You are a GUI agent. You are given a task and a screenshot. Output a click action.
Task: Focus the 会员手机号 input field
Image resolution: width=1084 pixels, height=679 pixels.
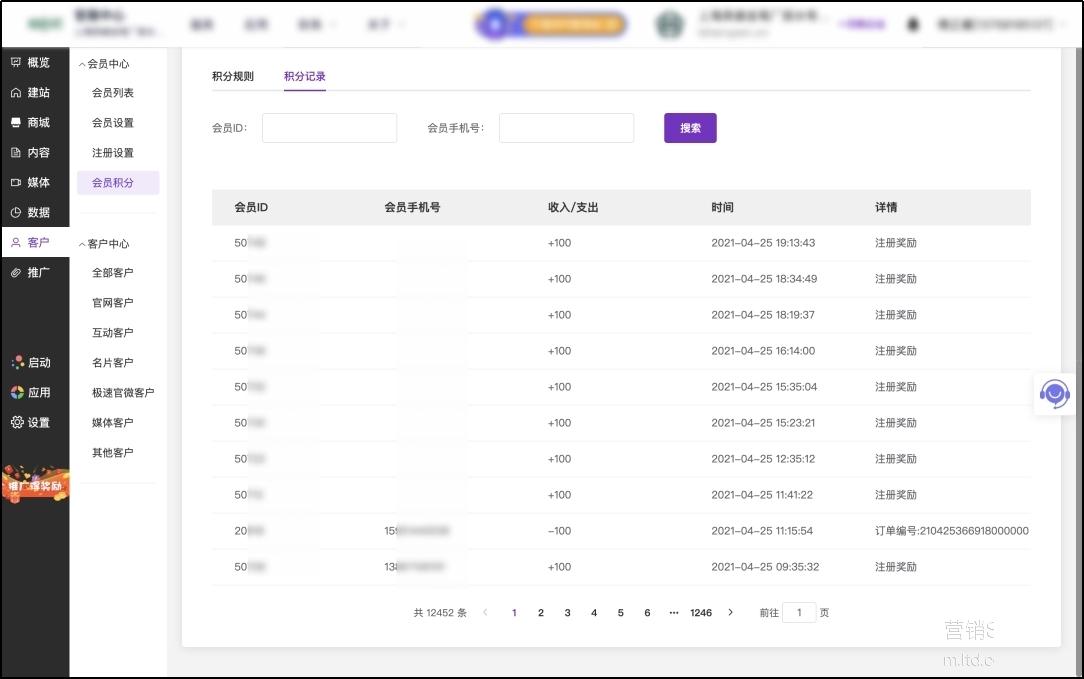click(x=566, y=128)
